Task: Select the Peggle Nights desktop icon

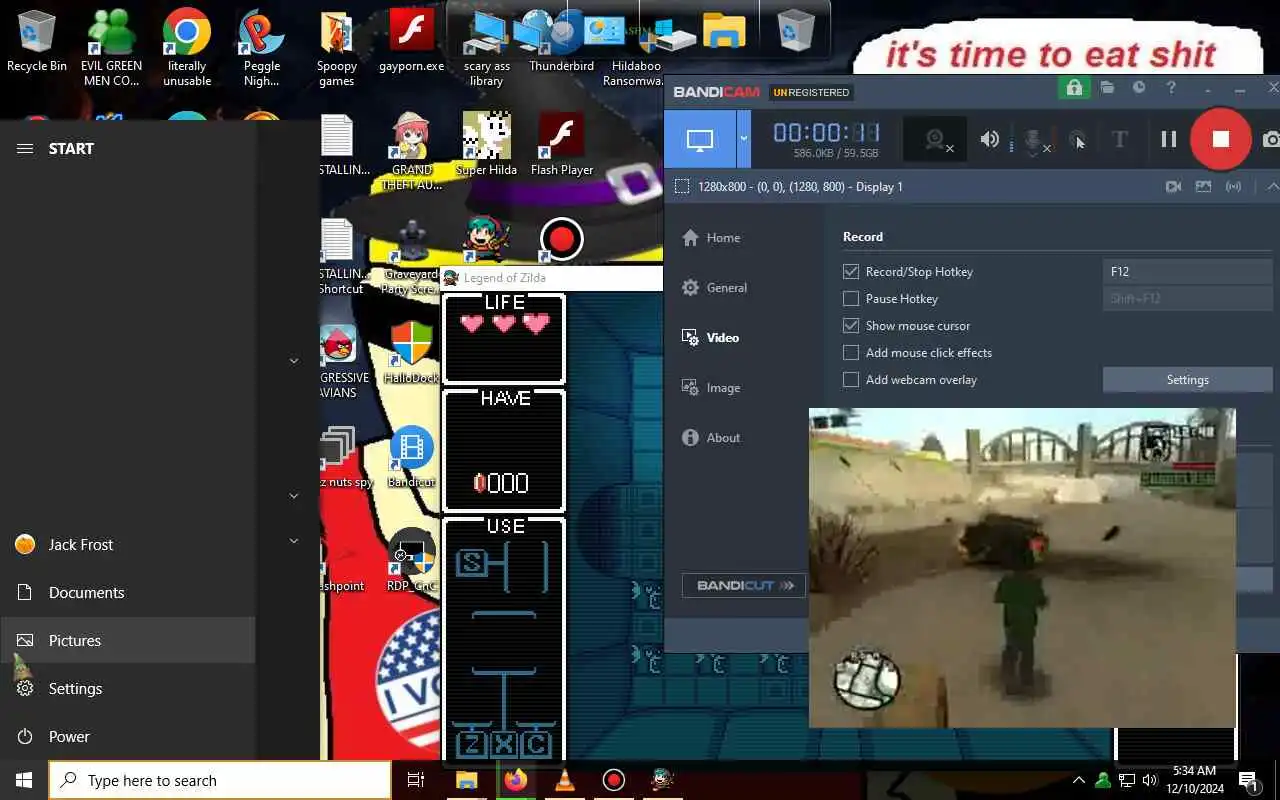Action: pyautogui.click(x=262, y=48)
